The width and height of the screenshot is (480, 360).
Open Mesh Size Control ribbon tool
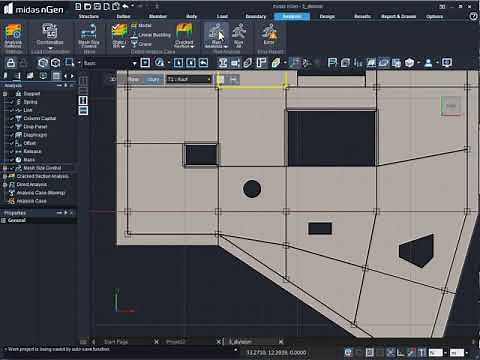pyautogui.click(x=89, y=36)
